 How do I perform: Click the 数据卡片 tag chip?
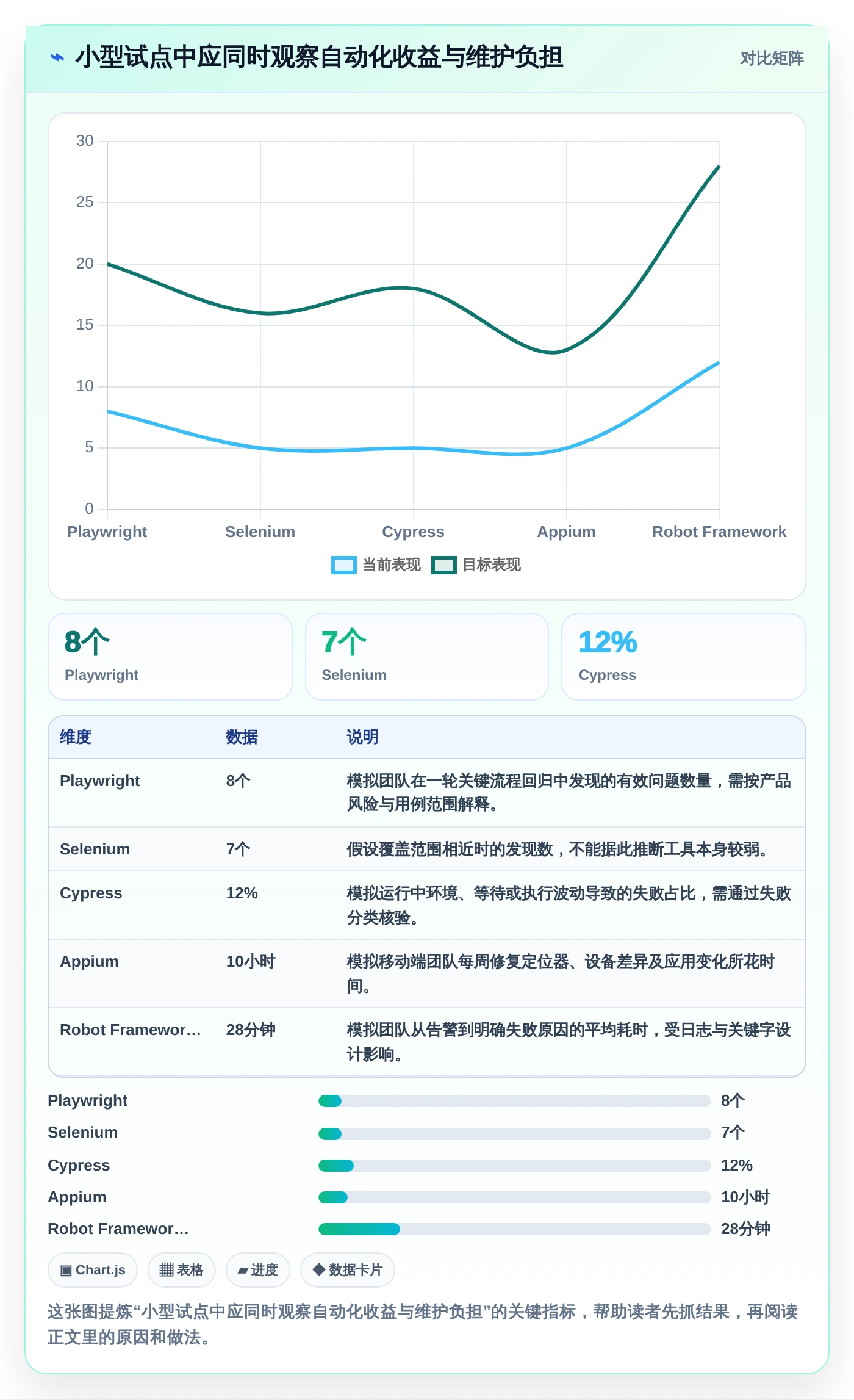point(347,1270)
